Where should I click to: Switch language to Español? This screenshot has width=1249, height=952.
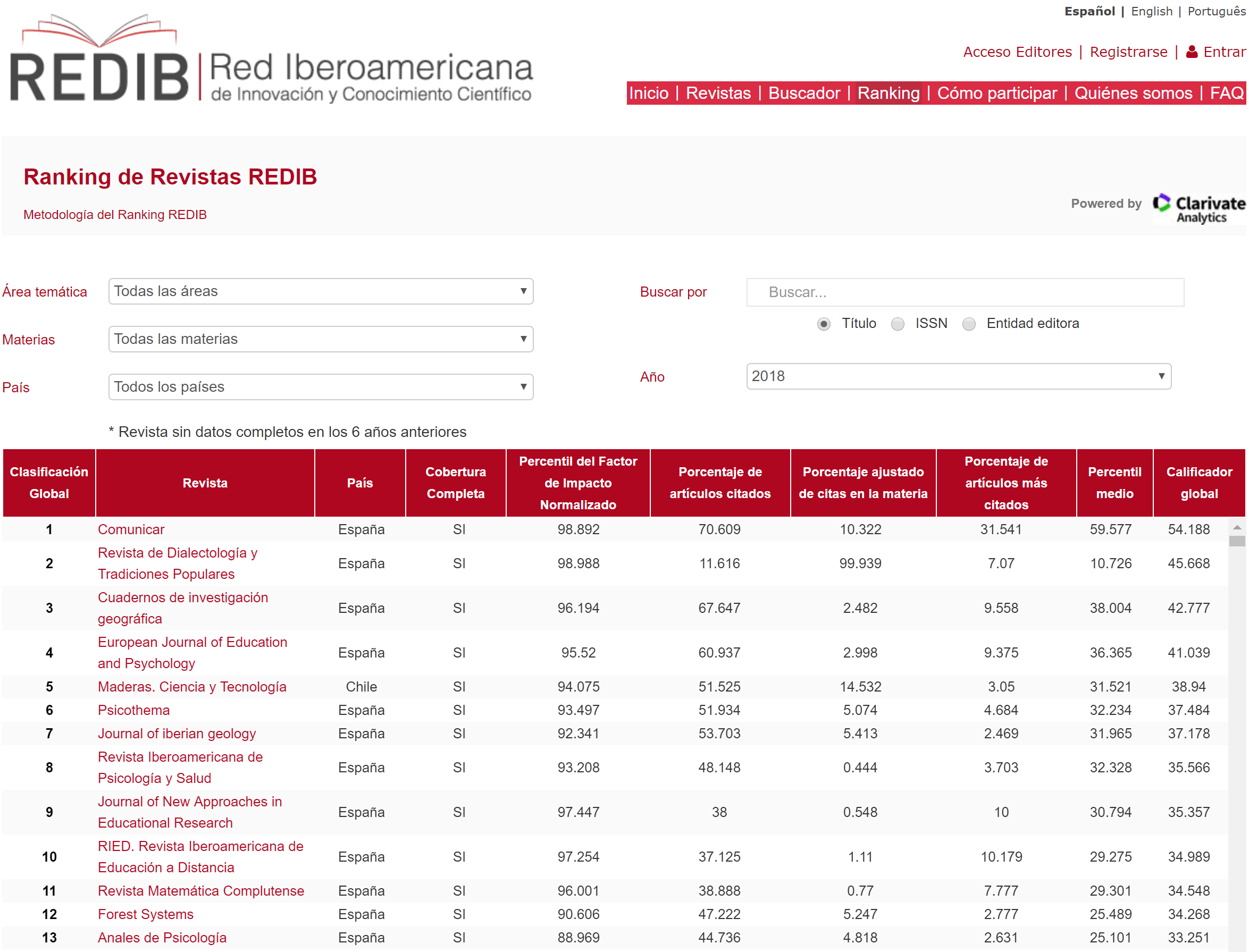(x=1089, y=11)
